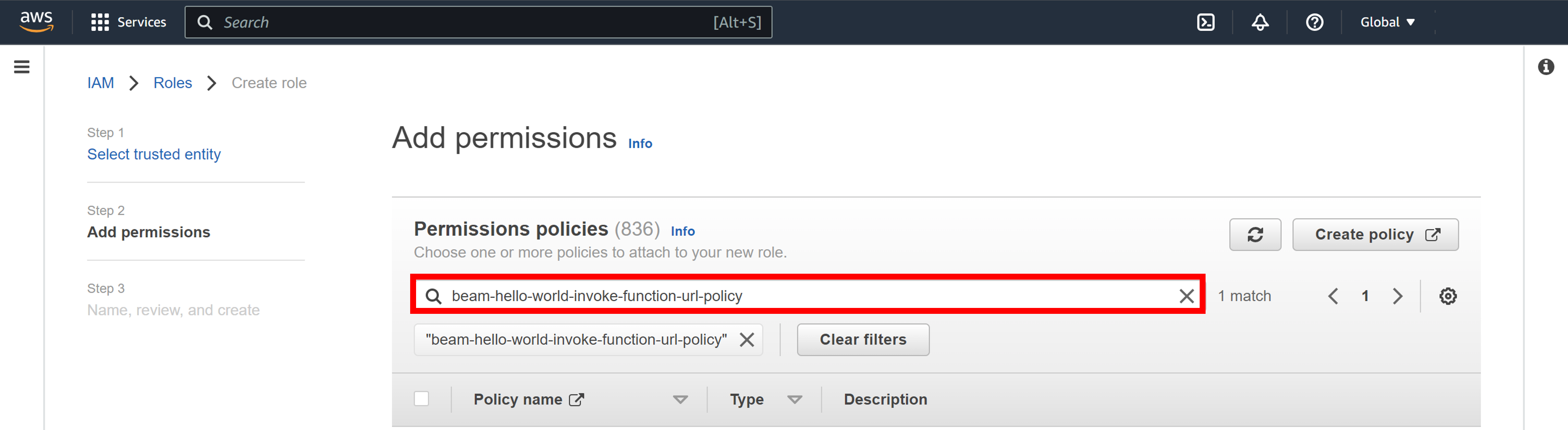This screenshot has height=430, width=1568.
Task: Open AWS CloudShell from the top bar
Action: [x=1206, y=22]
